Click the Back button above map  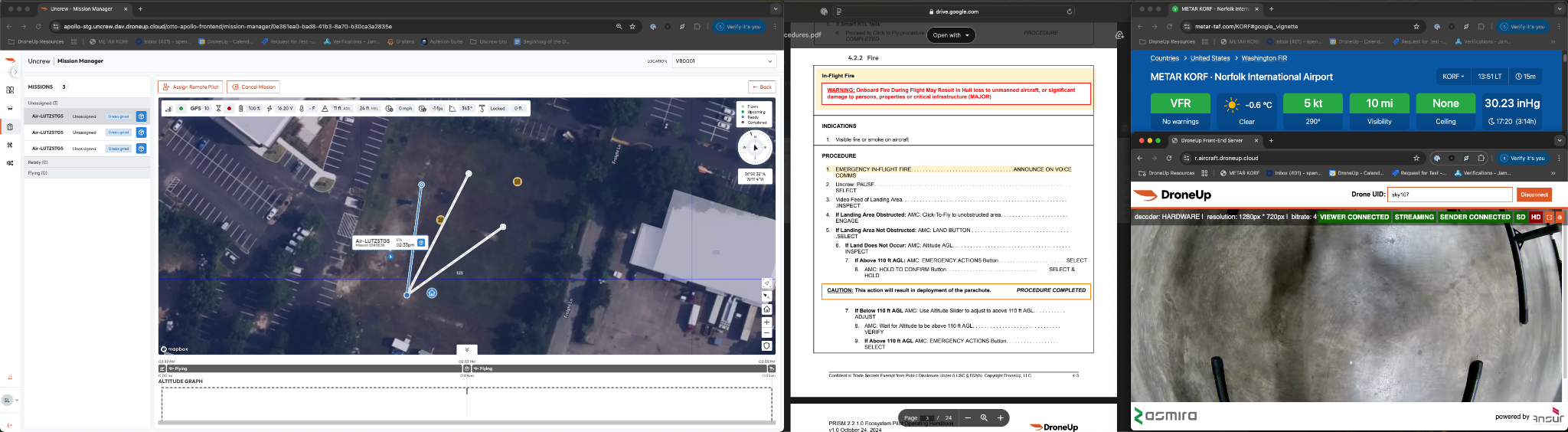tap(762, 87)
